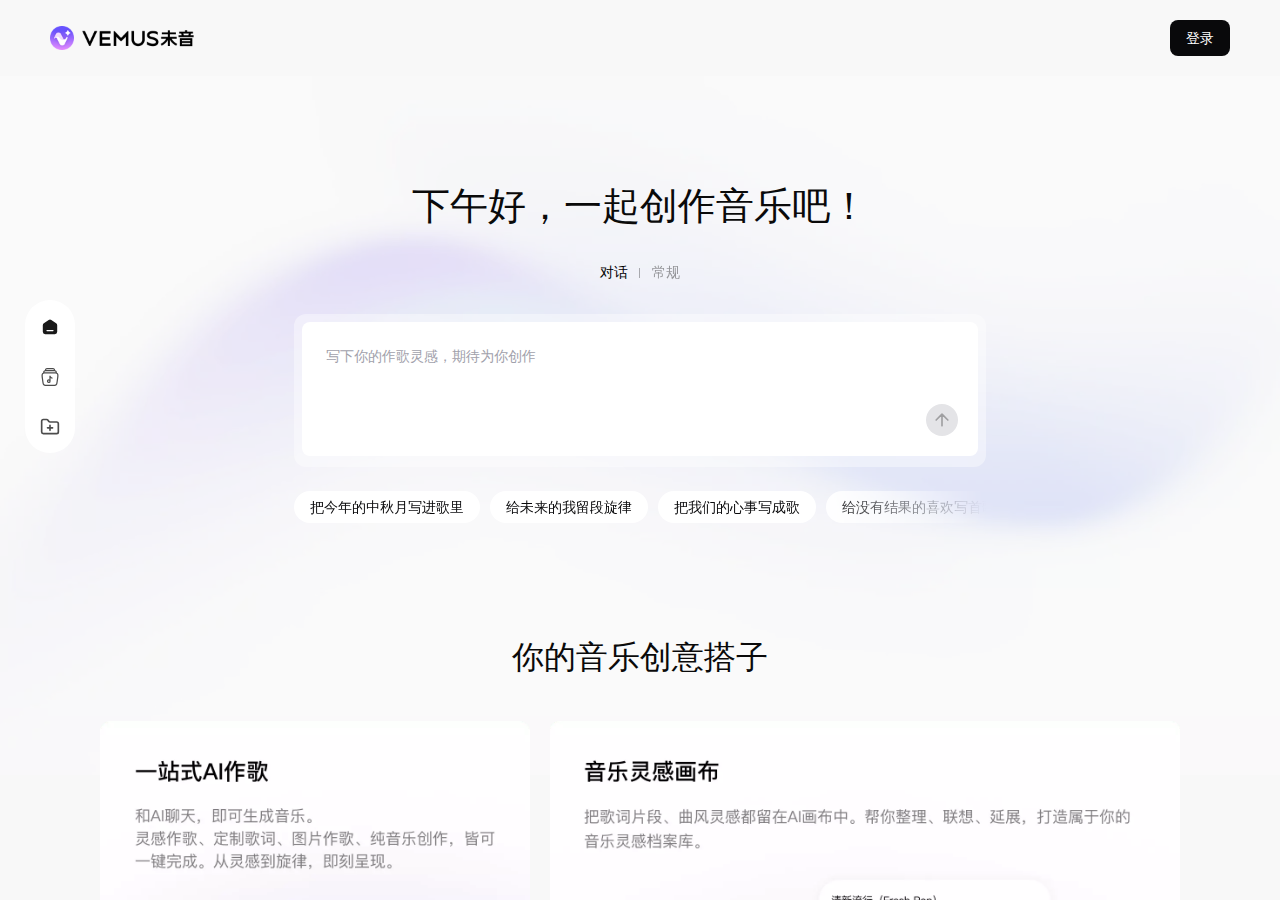Click the 登录 login button
1280x900 pixels.
tap(1200, 38)
